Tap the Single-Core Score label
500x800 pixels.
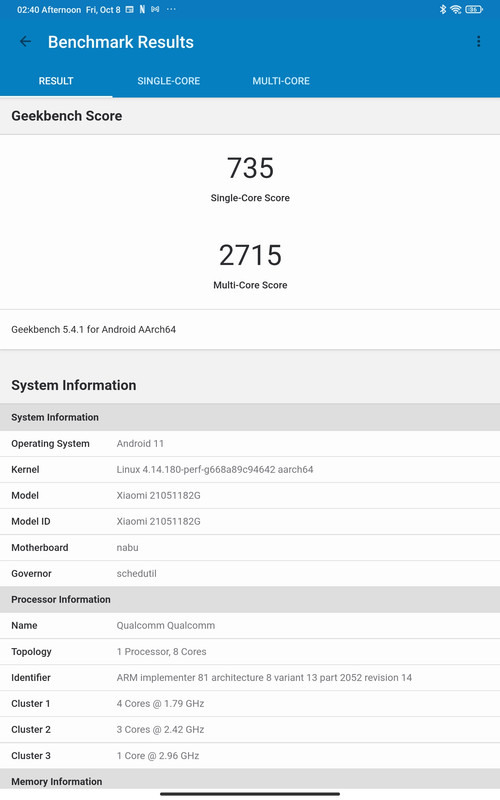click(x=250, y=198)
